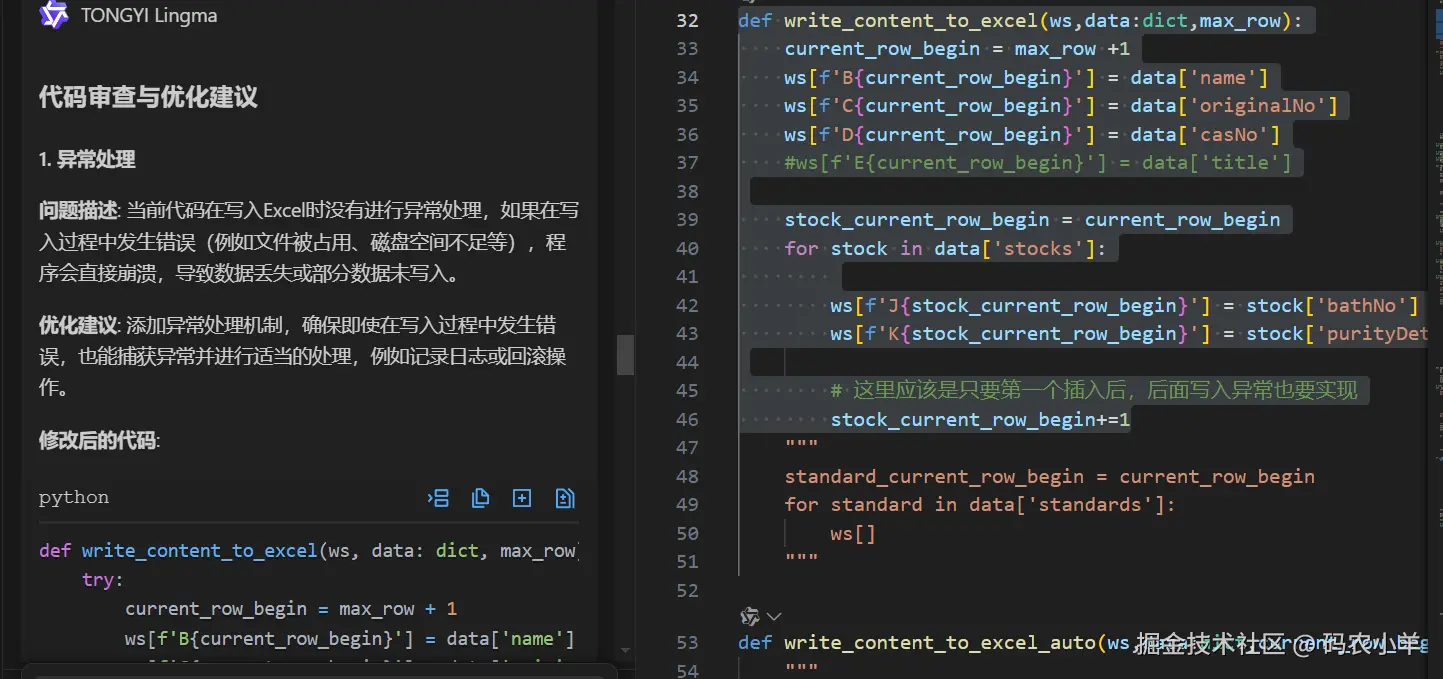Image resolution: width=1443 pixels, height=679 pixels.
Task: Click the '优化建议' bold label
Action: 78,325
